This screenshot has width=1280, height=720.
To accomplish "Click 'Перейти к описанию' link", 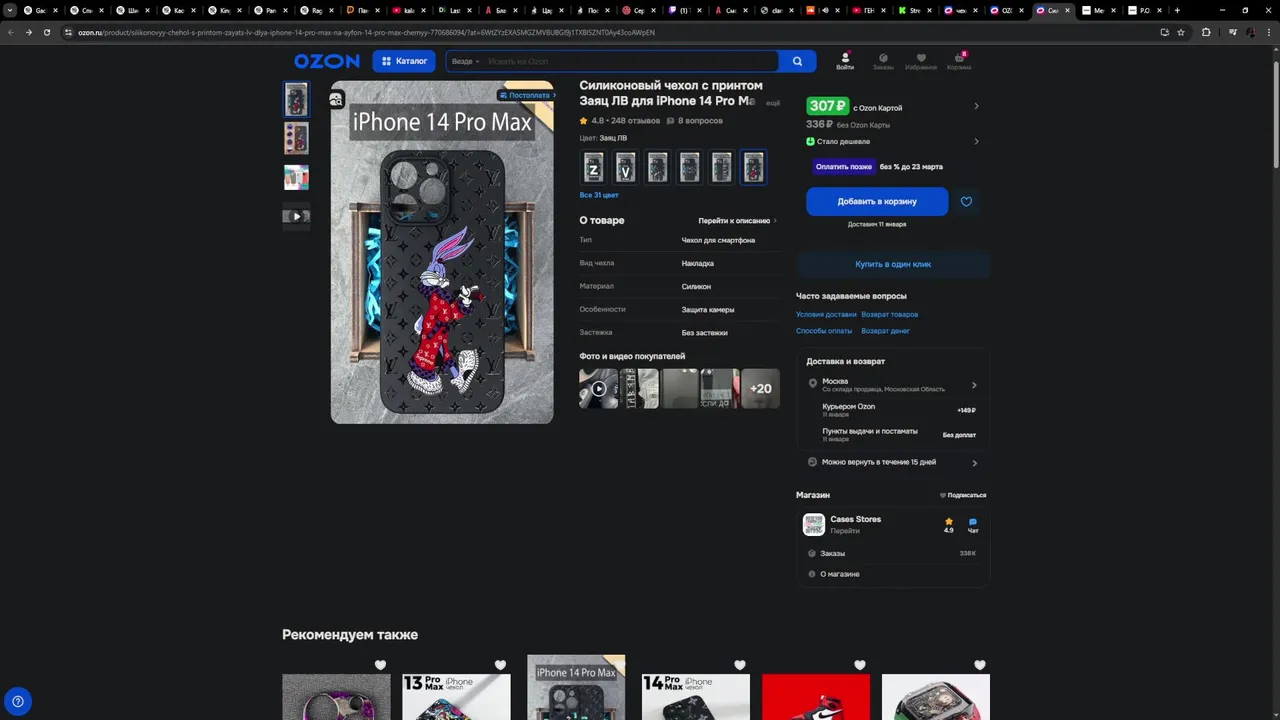I will (x=737, y=221).
